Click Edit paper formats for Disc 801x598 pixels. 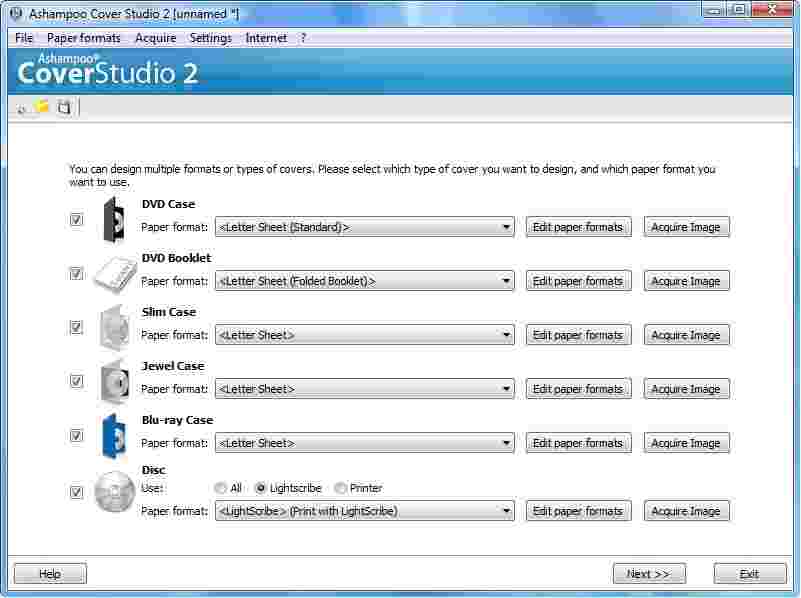point(578,511)
